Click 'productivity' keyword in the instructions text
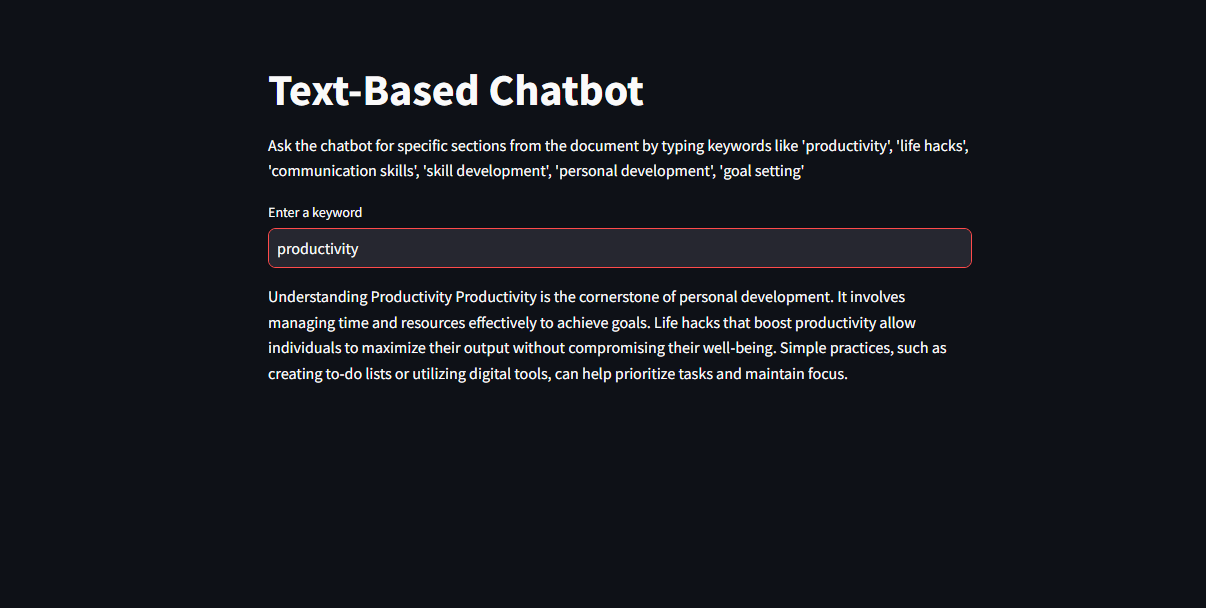1206x608 pixels. tap(846, 146)
